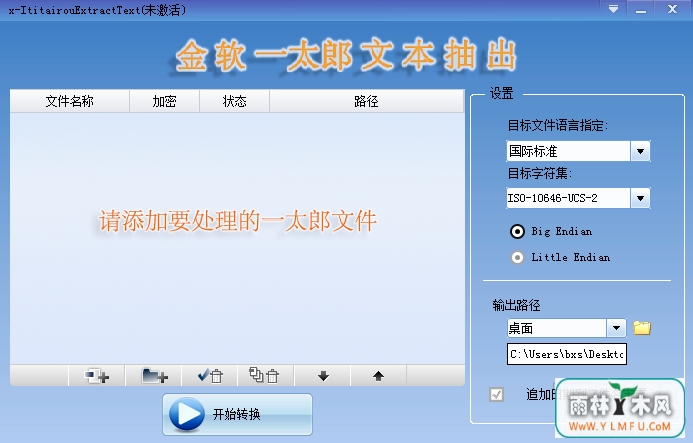Click the add file icon
Viewport: 693px width, 443px height.
click(96, 376)
